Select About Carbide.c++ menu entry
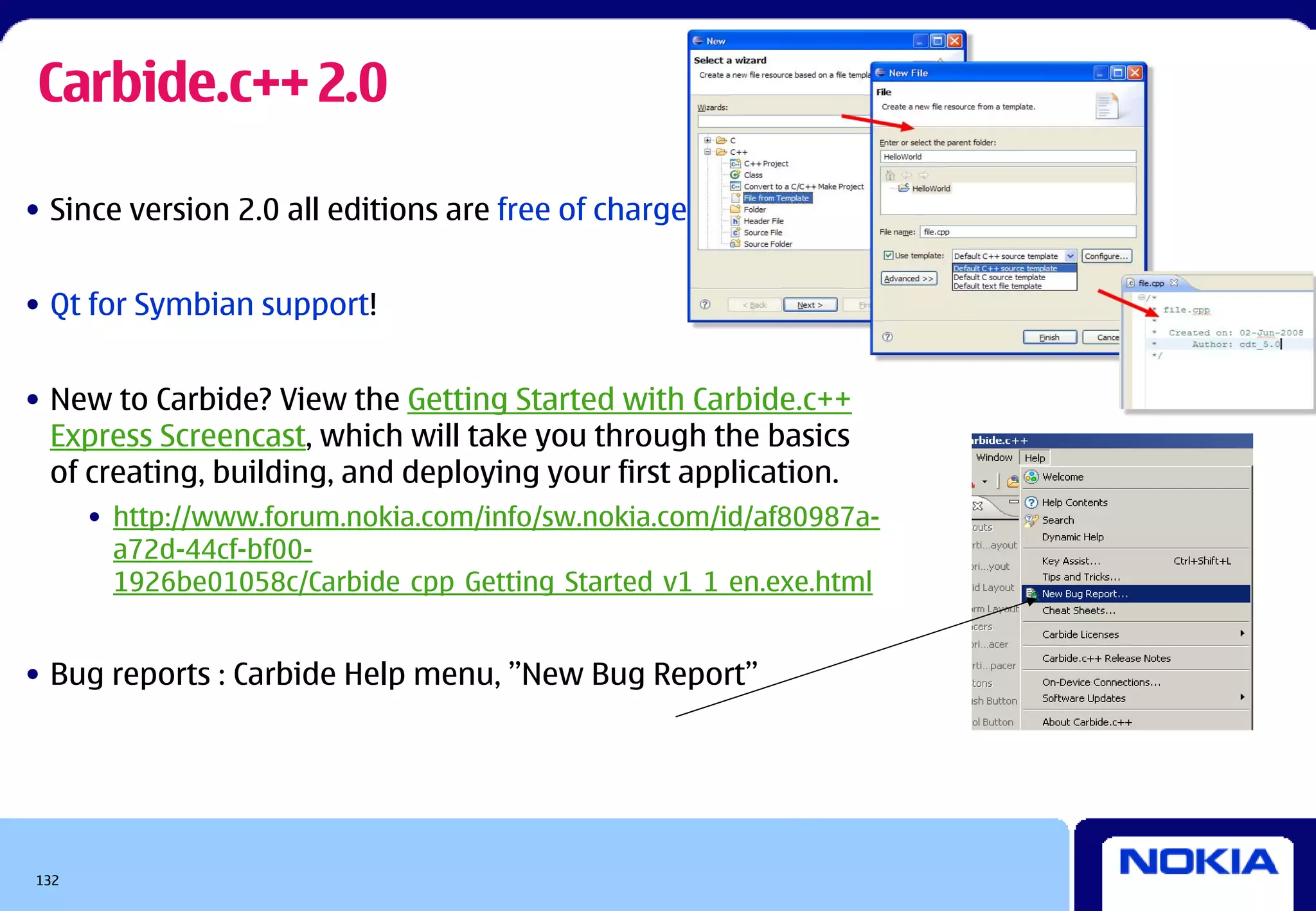 (1136, 722)
